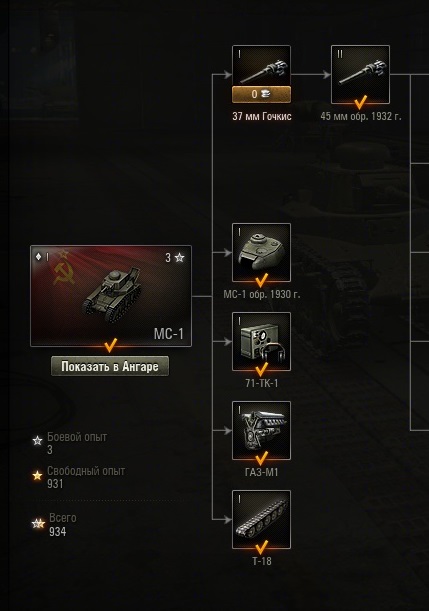429x611 pixels.
Task: Select the 45 мм обр. 1932 г. gun
Action: point(360,74)
